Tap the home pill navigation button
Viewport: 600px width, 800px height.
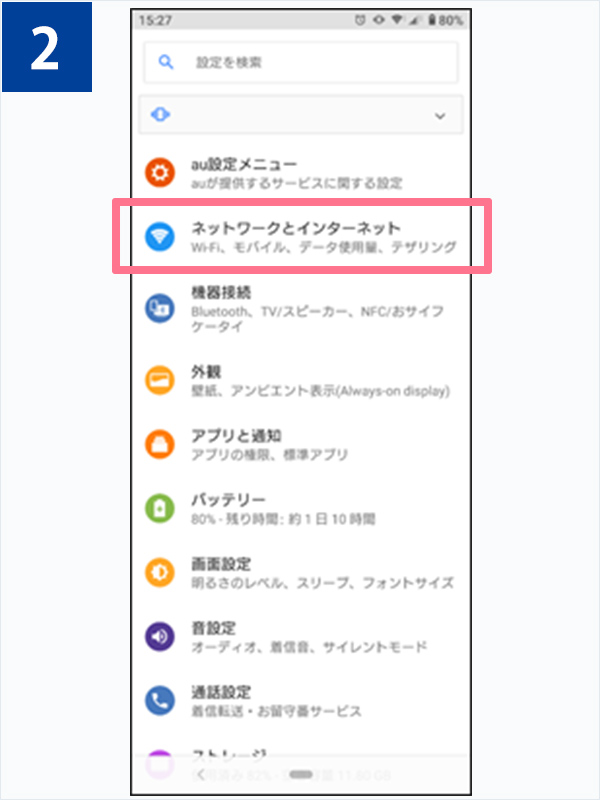coord(301,774)
